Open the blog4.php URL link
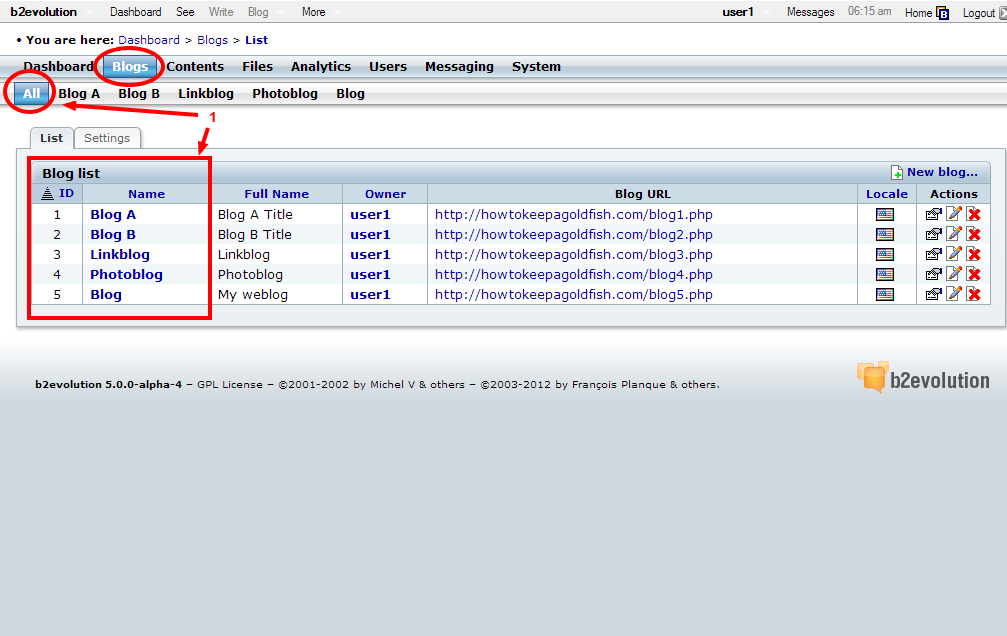 [574, 274]
